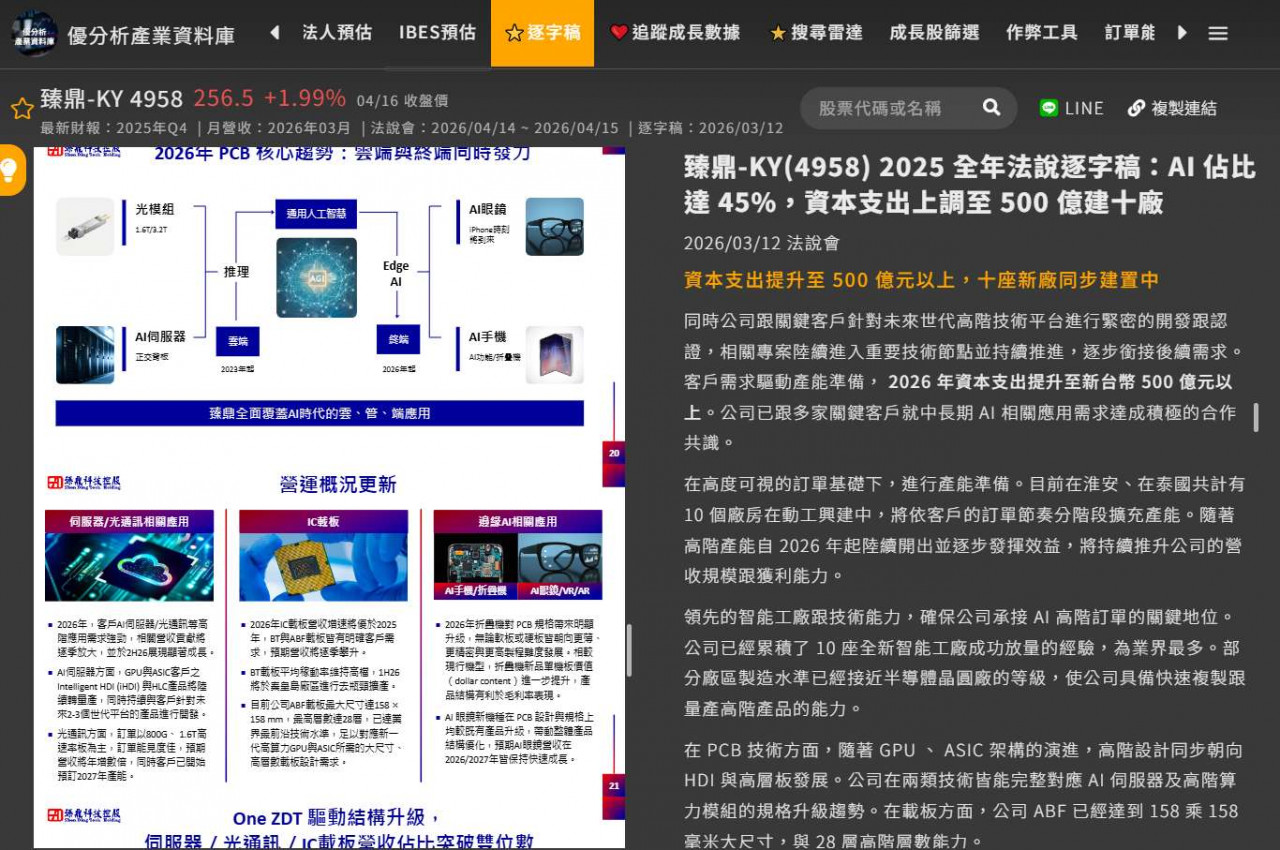Toggle the favorite star beside 臻鼎-KY 4958

[21, 108]
